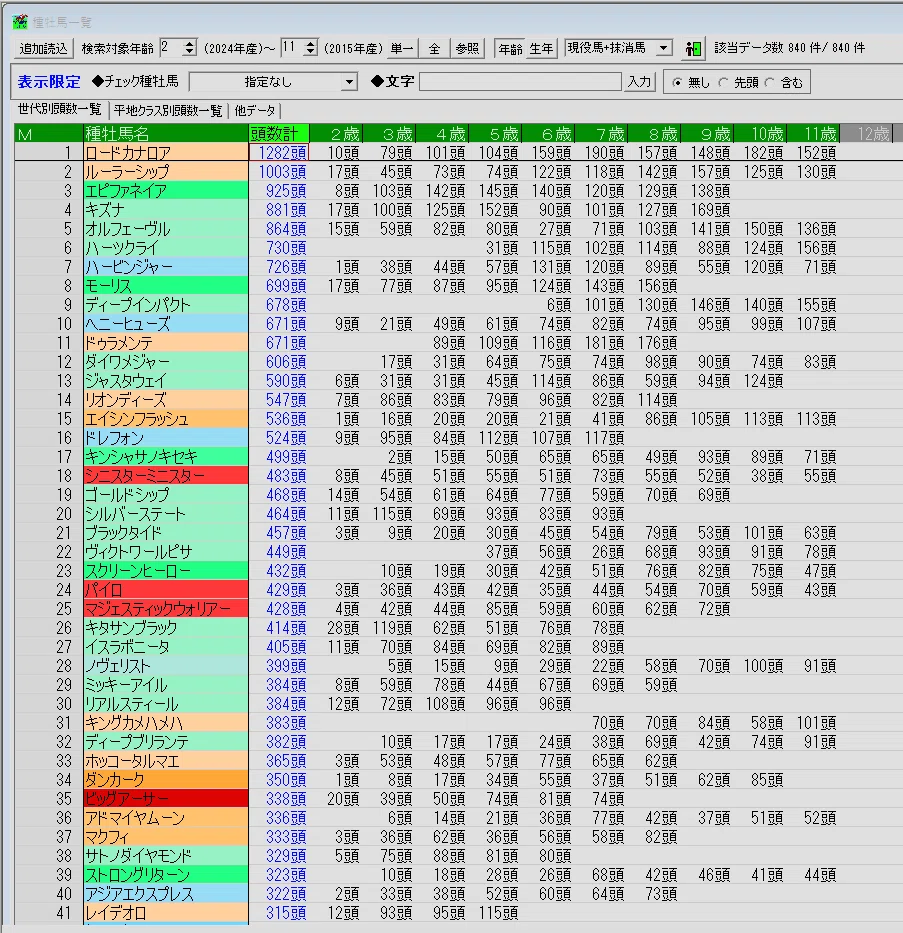Decrease the maximum search age stepper
The width and height of the screenshot is (903, 933).
(310, 52)
